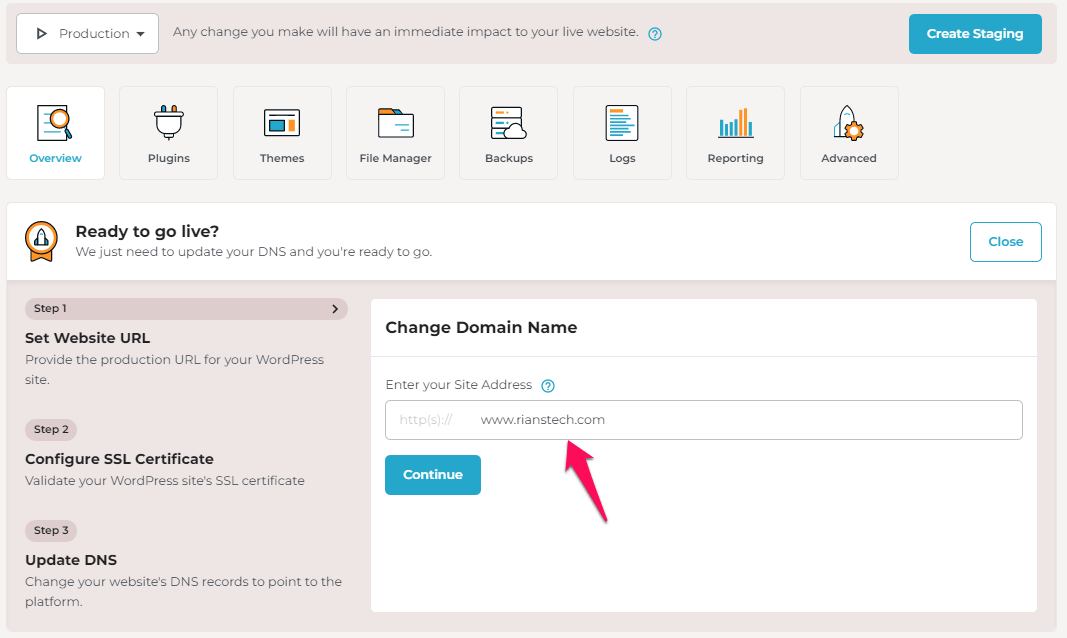The width and height of the screenshot is (1067, 638).
Task: Click the Create Staging button
Action: pos(974,33)
